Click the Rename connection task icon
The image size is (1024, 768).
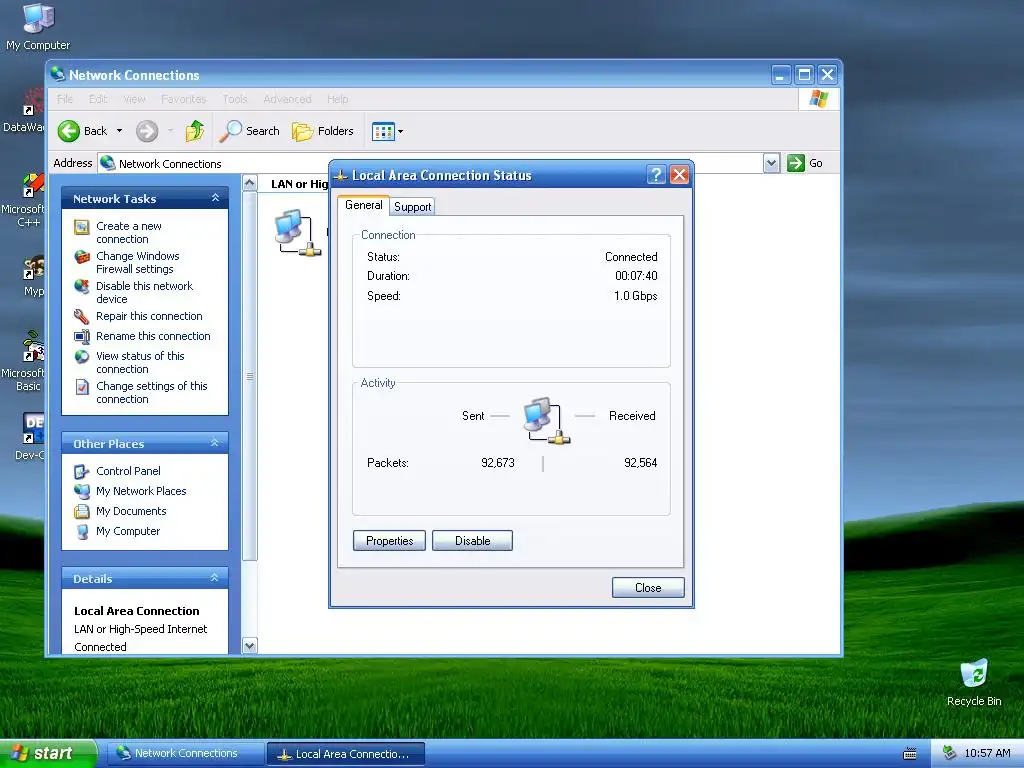click(x=82, y=337)
